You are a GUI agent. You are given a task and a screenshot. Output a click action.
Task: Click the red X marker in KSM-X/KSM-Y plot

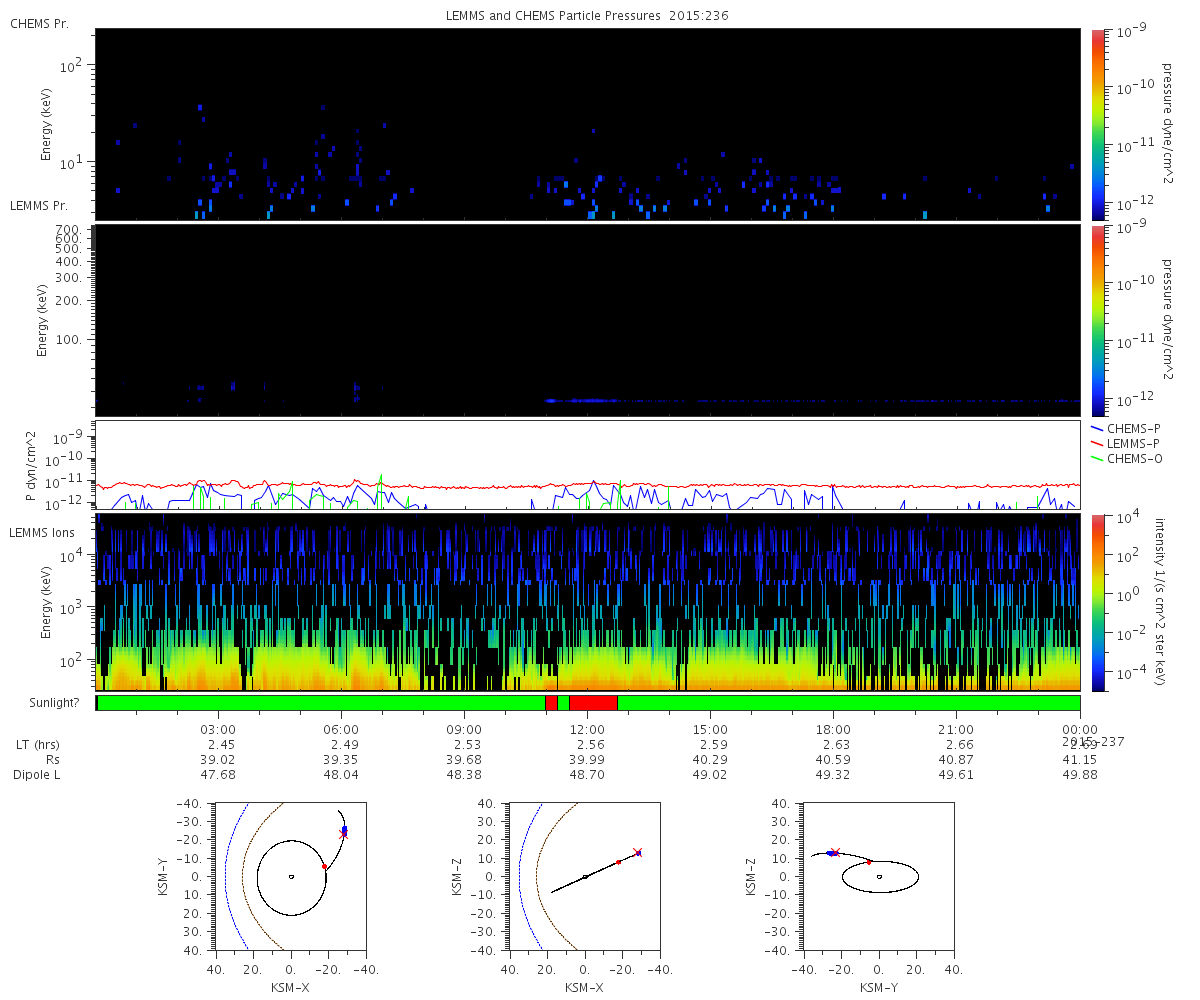(344, 835)
